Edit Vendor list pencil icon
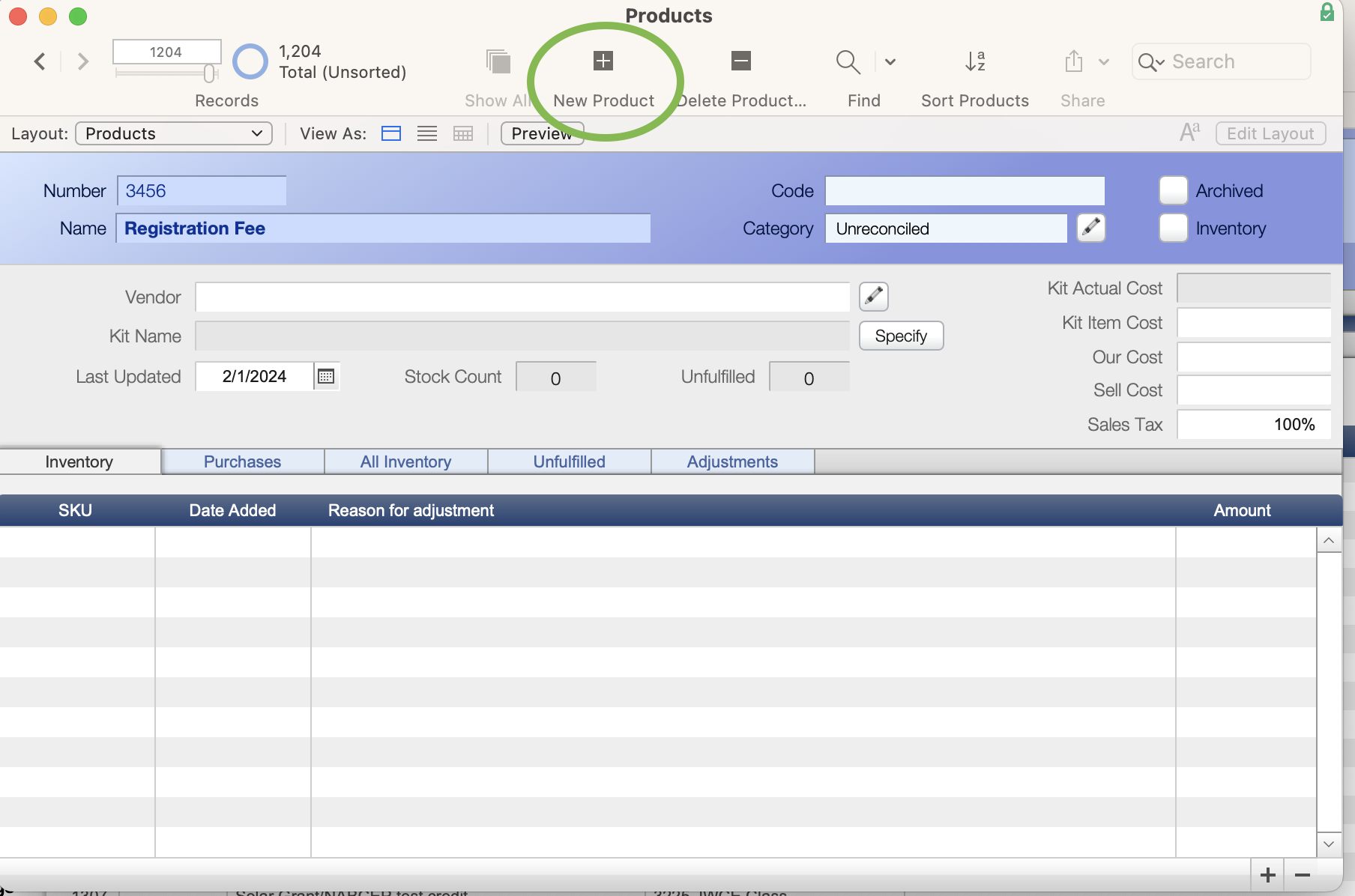 click(874, 297)
